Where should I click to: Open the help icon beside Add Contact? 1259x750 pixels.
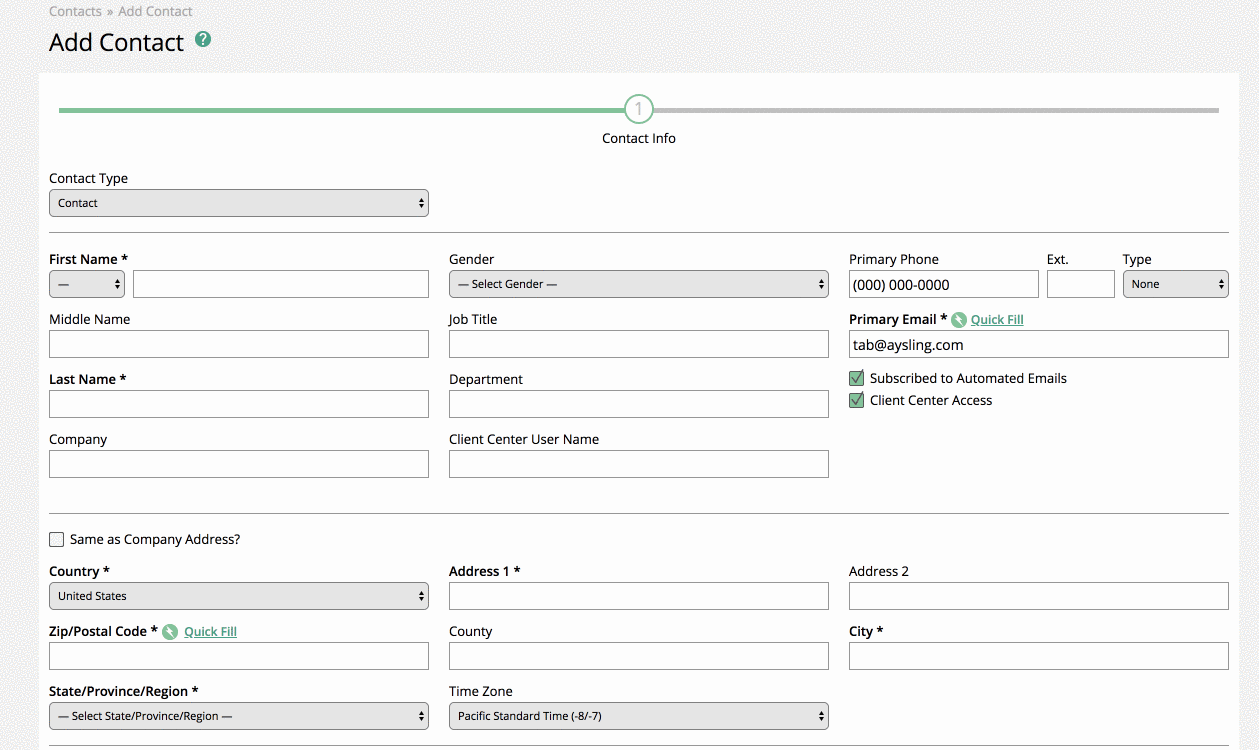(x=203, y=40)
